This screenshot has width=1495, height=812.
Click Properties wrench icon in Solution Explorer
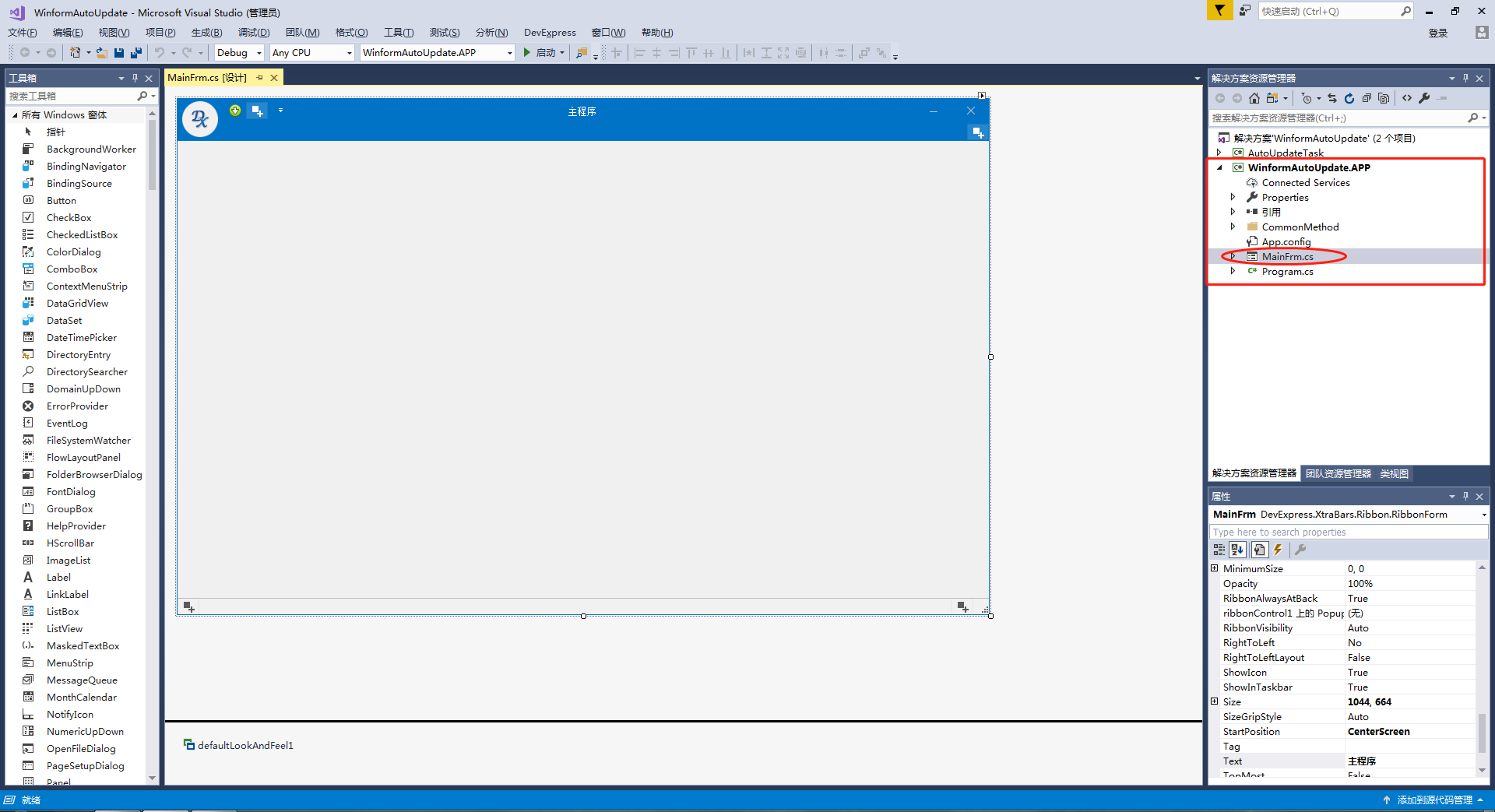click(x=1424, y=98)
